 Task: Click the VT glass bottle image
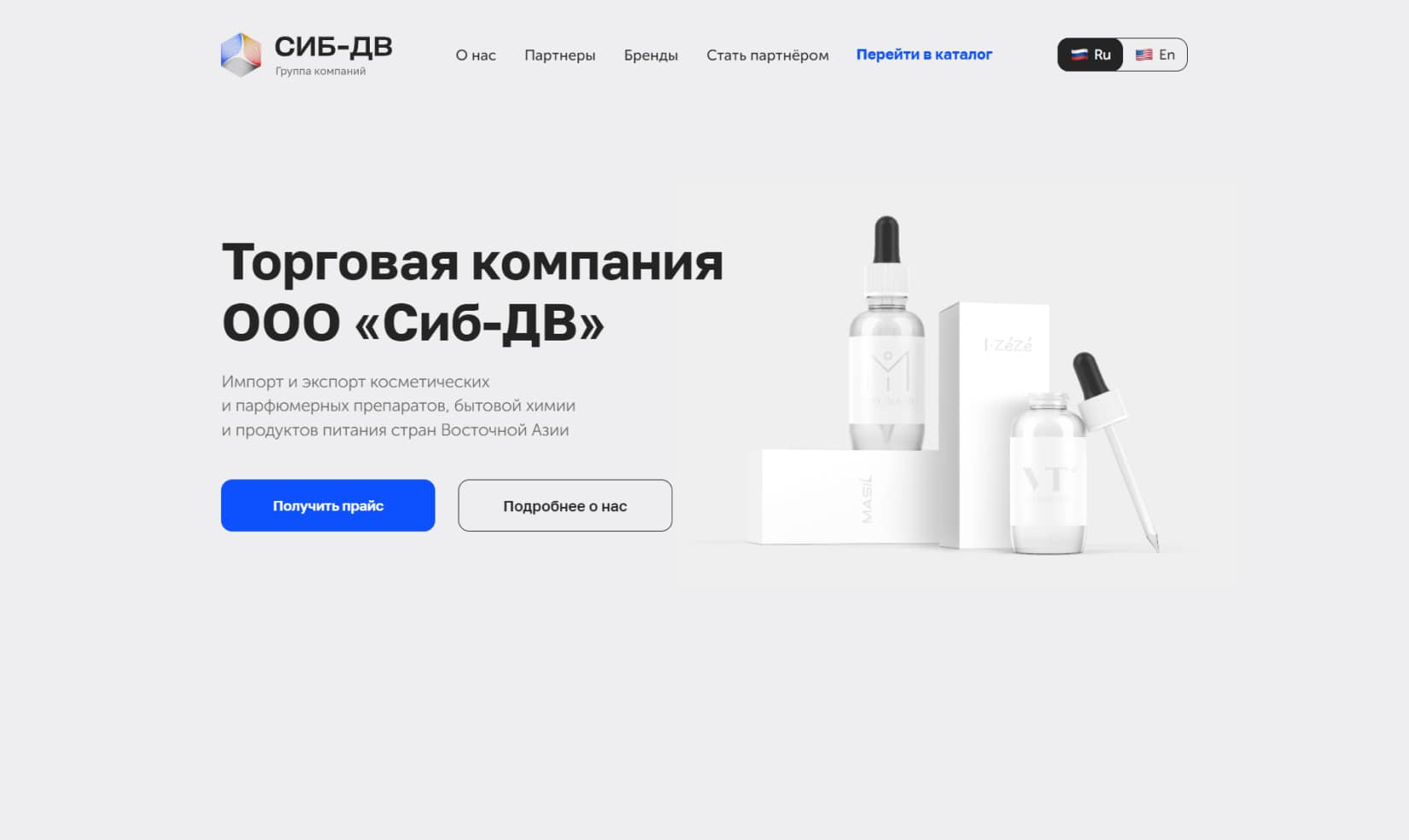tap(1048, 474)
